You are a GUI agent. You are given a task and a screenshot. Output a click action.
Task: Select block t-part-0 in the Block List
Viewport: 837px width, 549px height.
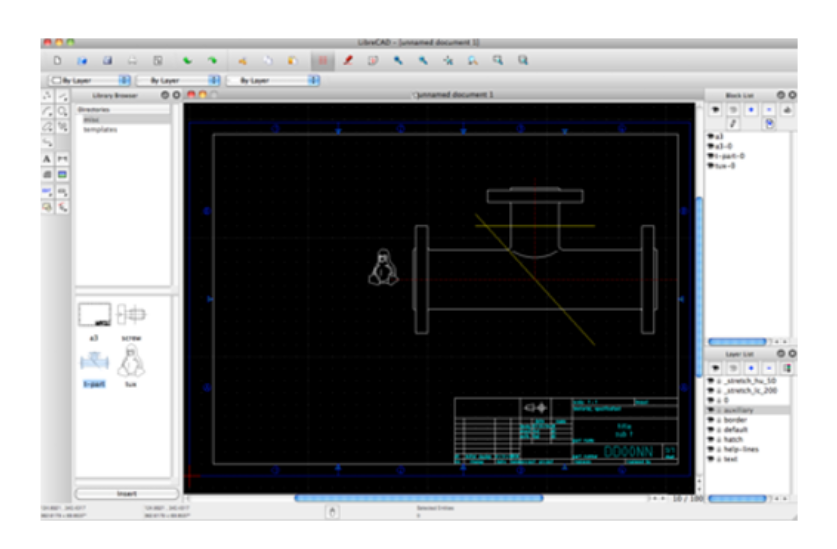(x=730, y=156)
